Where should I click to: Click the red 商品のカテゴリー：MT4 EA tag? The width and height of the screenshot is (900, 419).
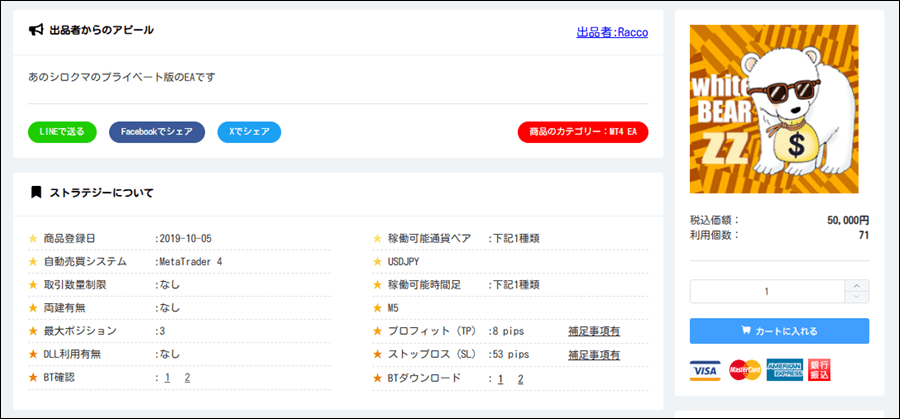583,132
